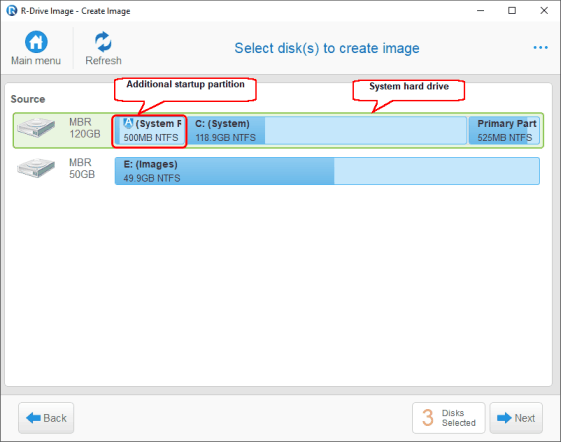
Task: Toggle the E: (Images) 49.9GB partition
Action: pyautogui.click(x=327, y=171)
